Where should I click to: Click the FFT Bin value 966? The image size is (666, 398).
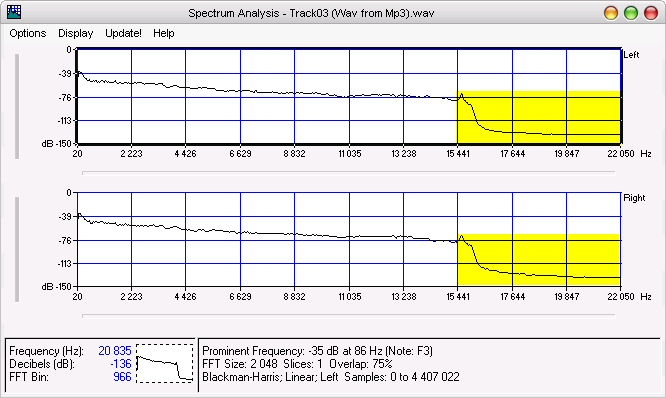[x=122, y=377]
